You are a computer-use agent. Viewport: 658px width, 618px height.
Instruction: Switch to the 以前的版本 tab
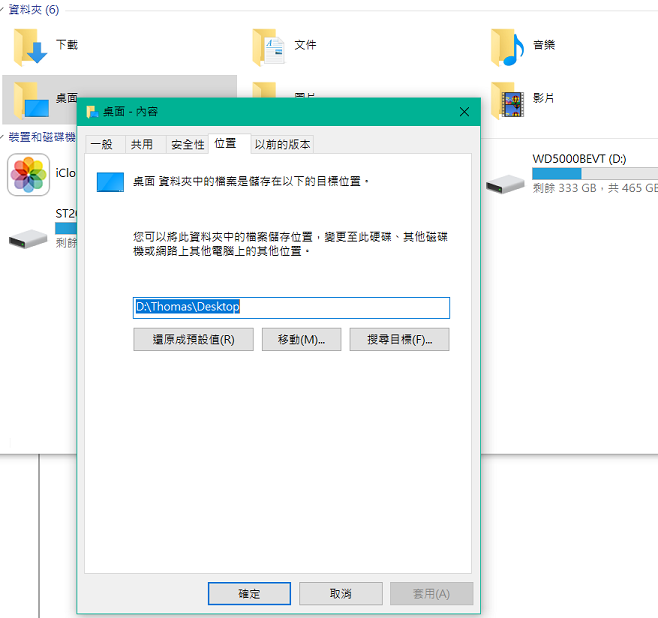coord(282,144)
